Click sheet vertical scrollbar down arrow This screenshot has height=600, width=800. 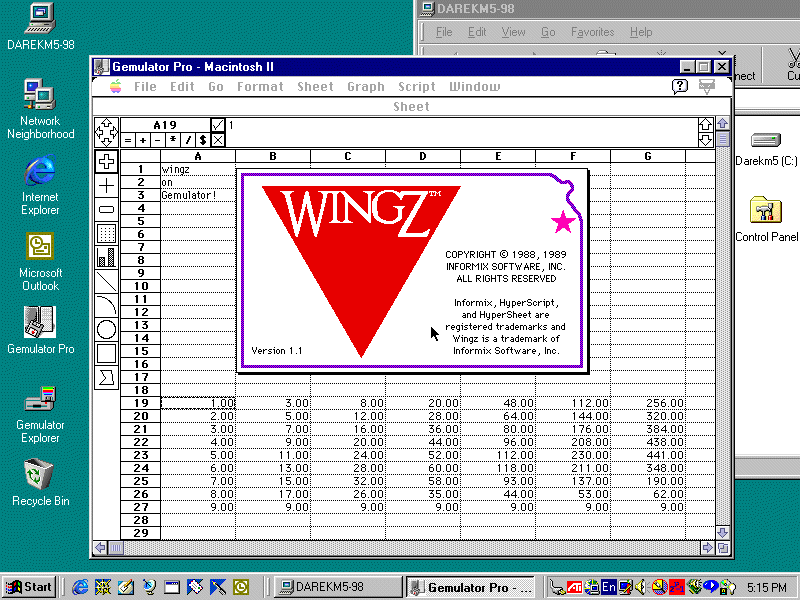pyautogui.click(x=722, y=533)
